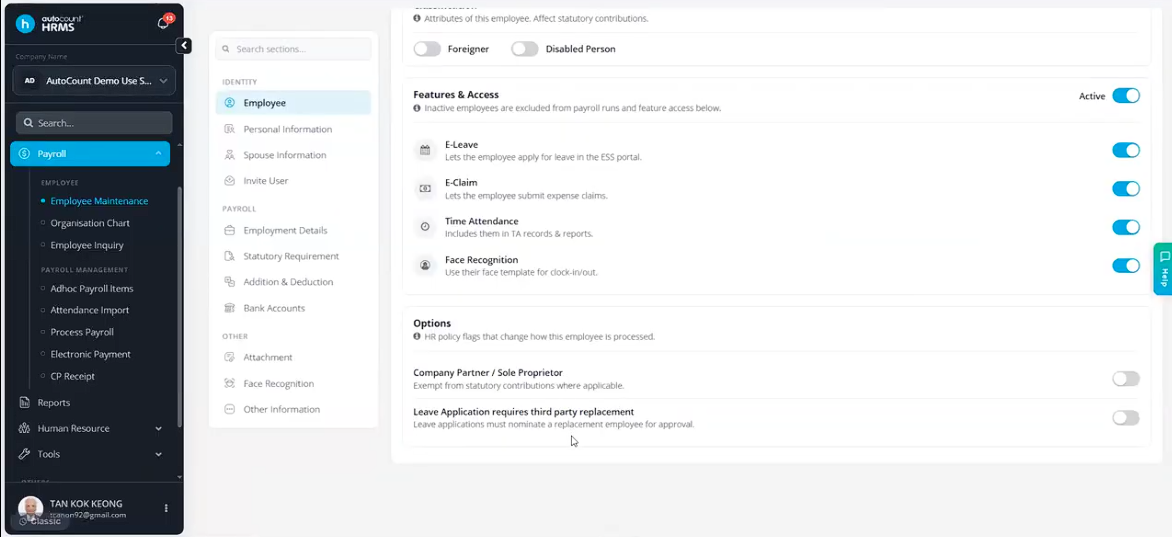Click the Personal Information icon

coord(229,129)
